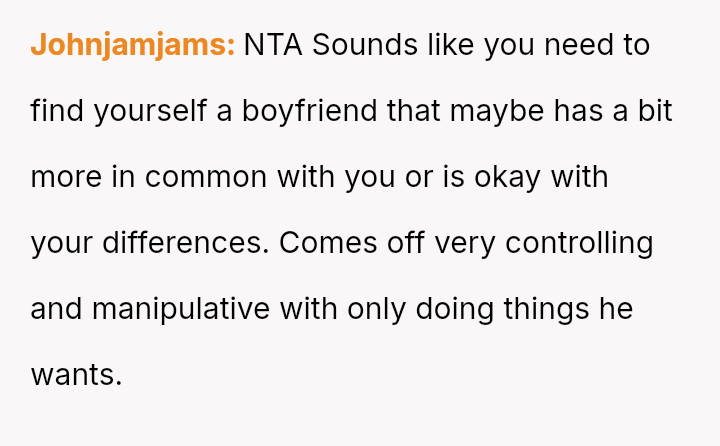Open the Johnjamjams username profile link
The image size is (720, 446).
click(133, 45)
